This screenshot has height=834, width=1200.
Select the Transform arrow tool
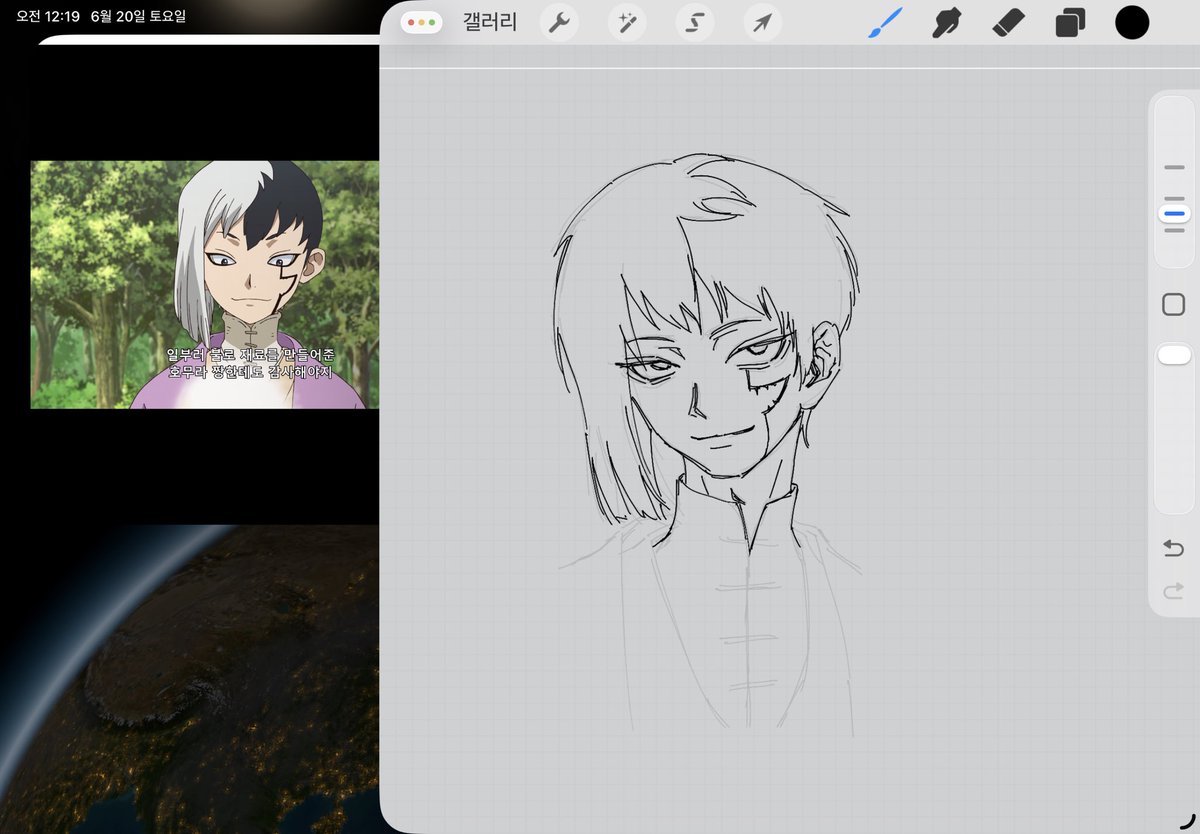(x=763, y=22)
